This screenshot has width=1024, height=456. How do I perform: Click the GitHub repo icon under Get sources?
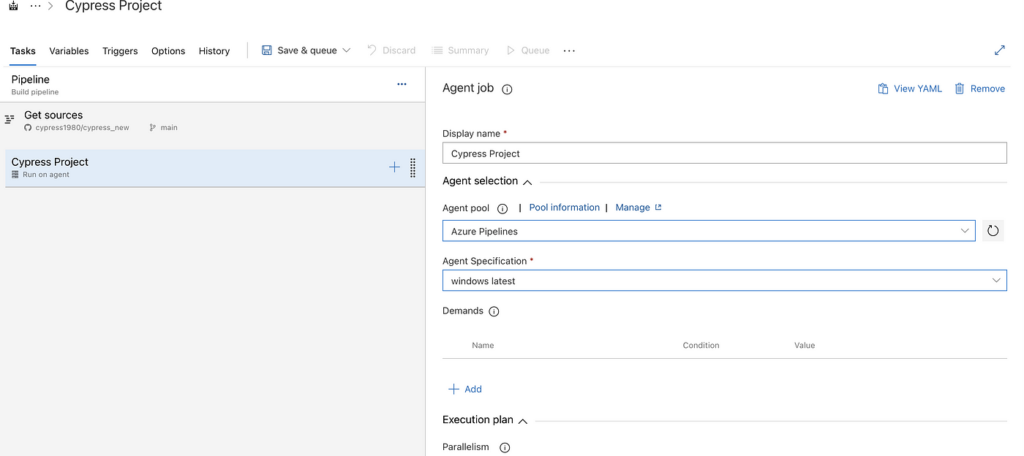point(27,128)
